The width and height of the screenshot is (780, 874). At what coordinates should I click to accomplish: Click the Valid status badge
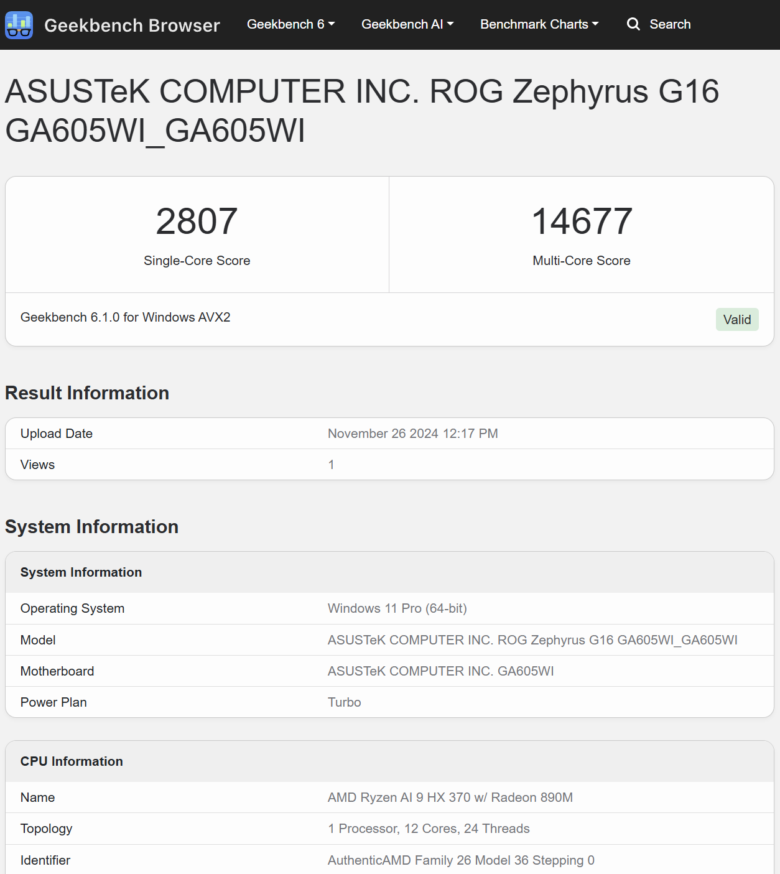[x=737, y=319]
